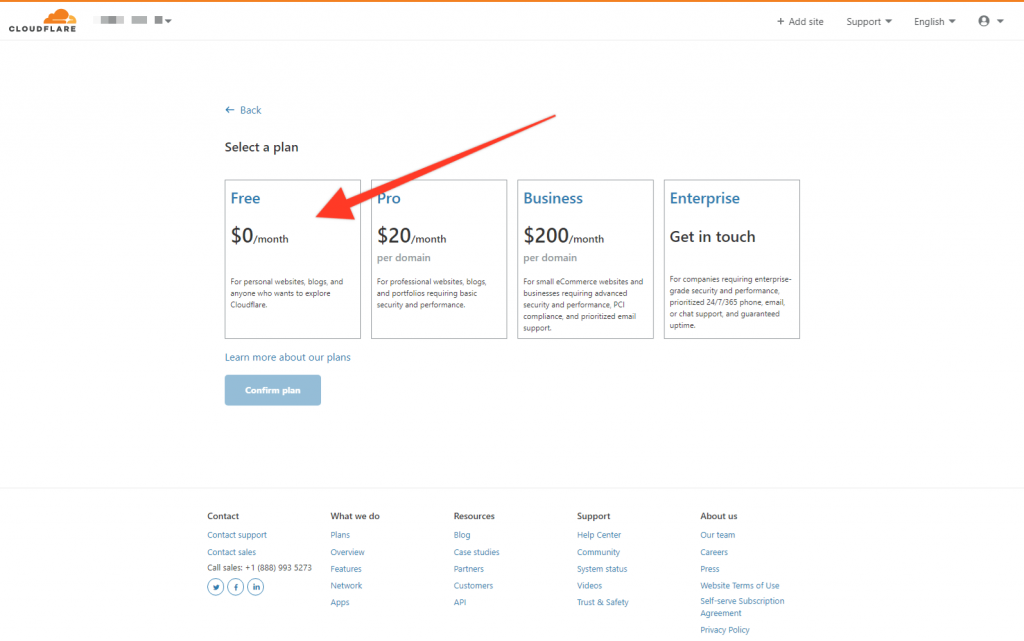Open Website Terms of Use link
This screenshot has height=641, width=1024.
[x=739, y=586]
